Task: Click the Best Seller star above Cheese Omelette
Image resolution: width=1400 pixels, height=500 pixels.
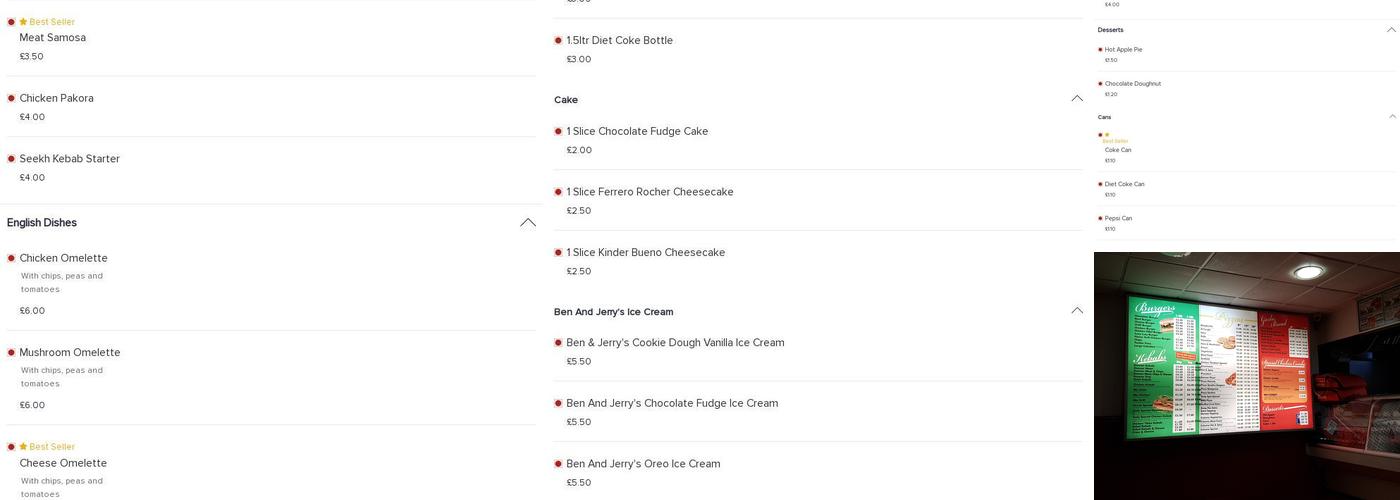Action: (x=23, y=447)
